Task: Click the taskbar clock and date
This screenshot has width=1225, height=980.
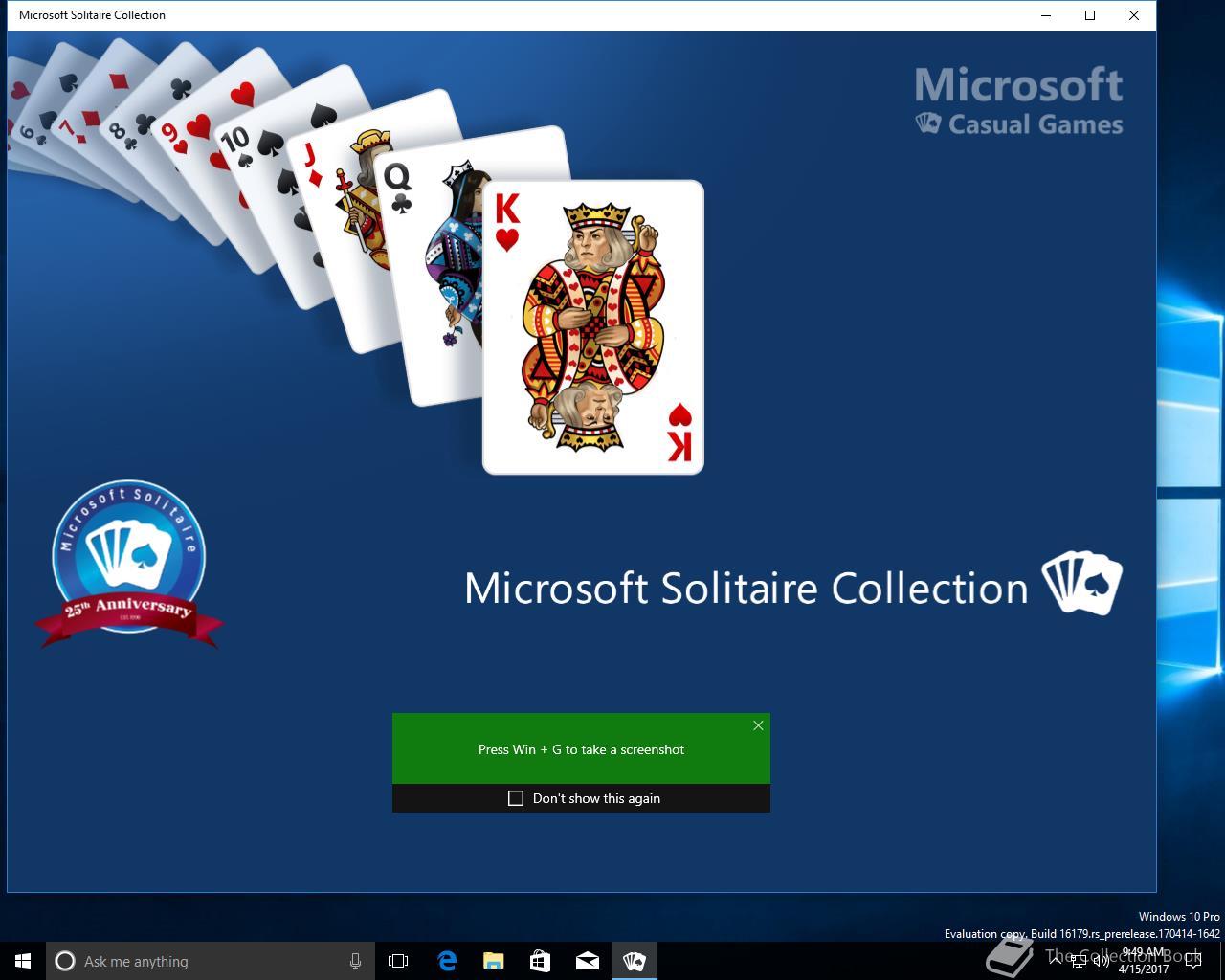Action: point(1144,961)
